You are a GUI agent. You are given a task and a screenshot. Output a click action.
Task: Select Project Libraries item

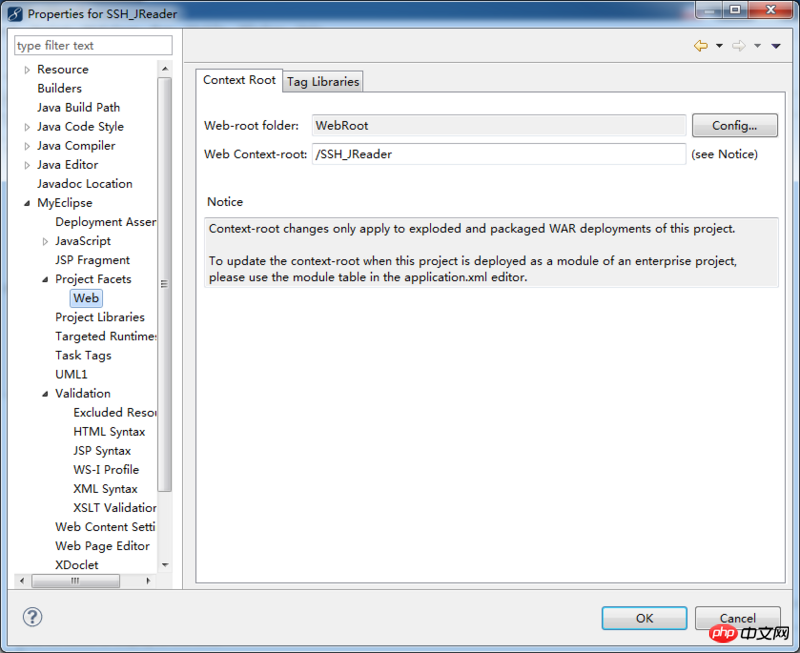point(100,317)
